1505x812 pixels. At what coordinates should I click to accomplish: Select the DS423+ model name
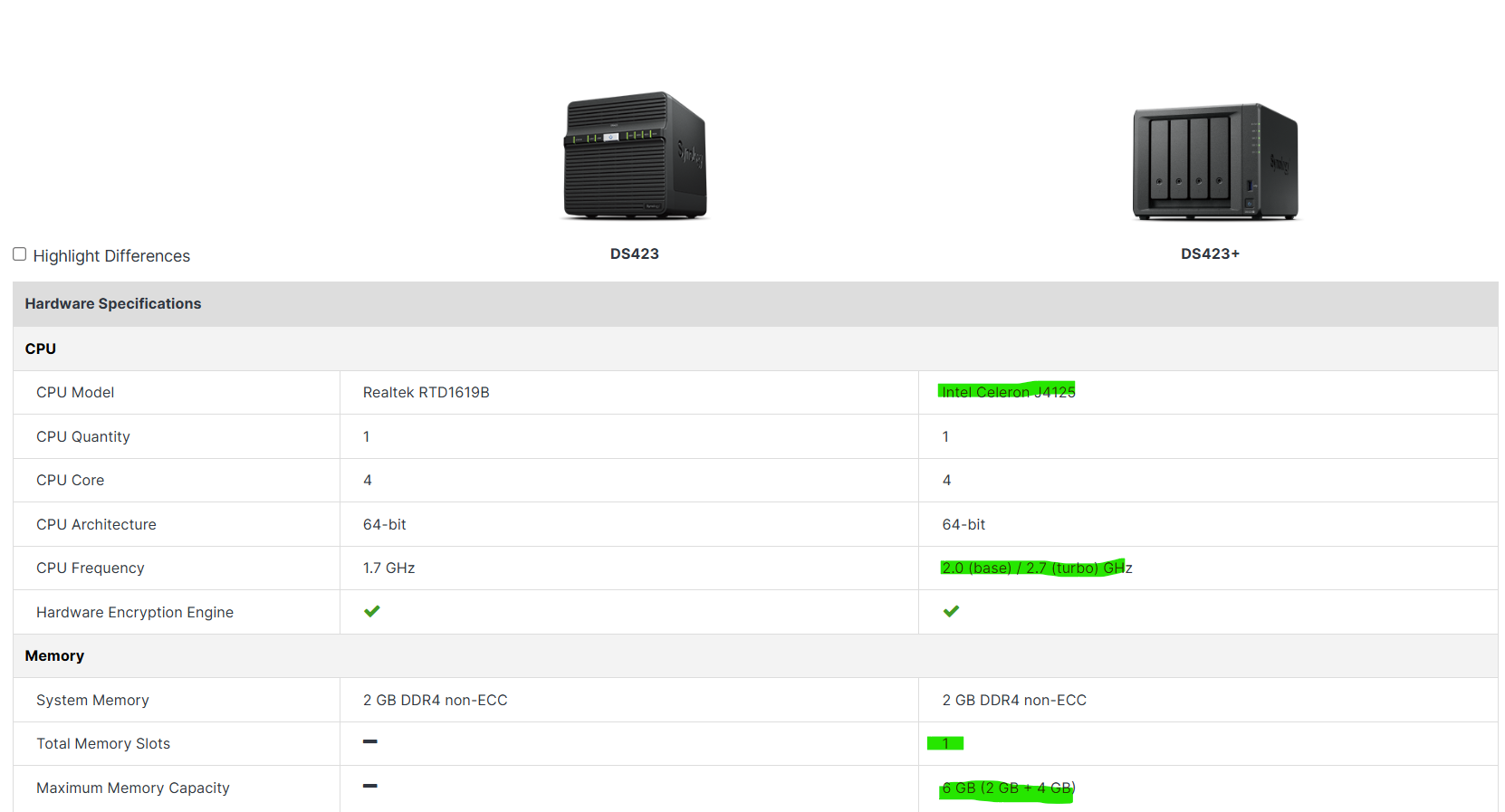[x=1210, y=254]
